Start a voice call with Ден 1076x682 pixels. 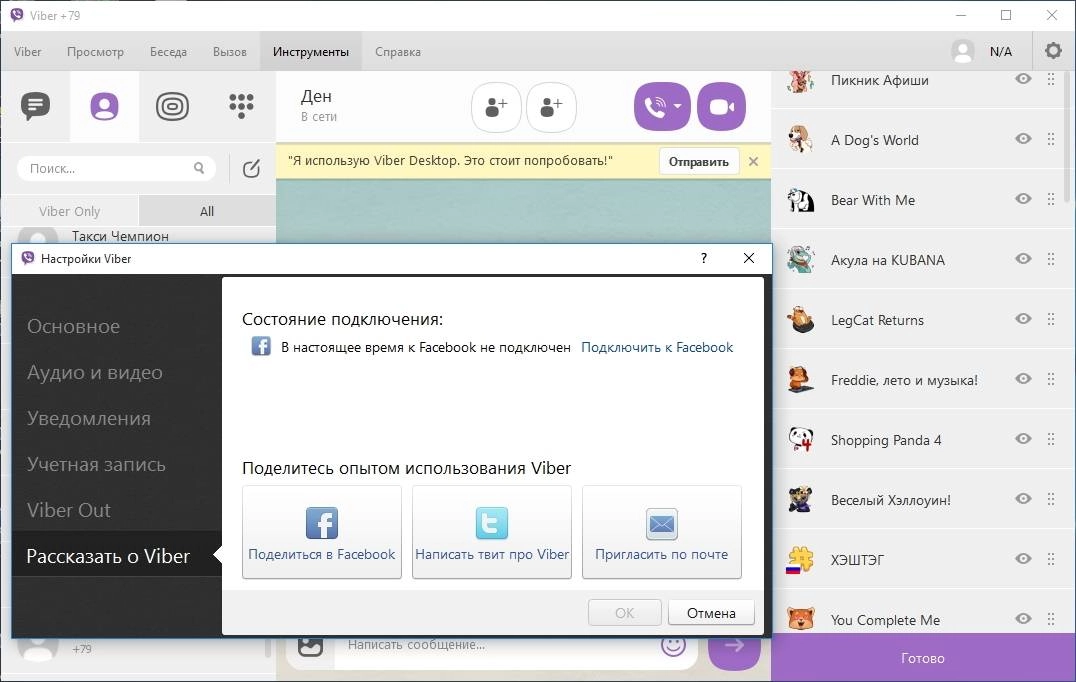pyautogui.click(x=654, y=106)
